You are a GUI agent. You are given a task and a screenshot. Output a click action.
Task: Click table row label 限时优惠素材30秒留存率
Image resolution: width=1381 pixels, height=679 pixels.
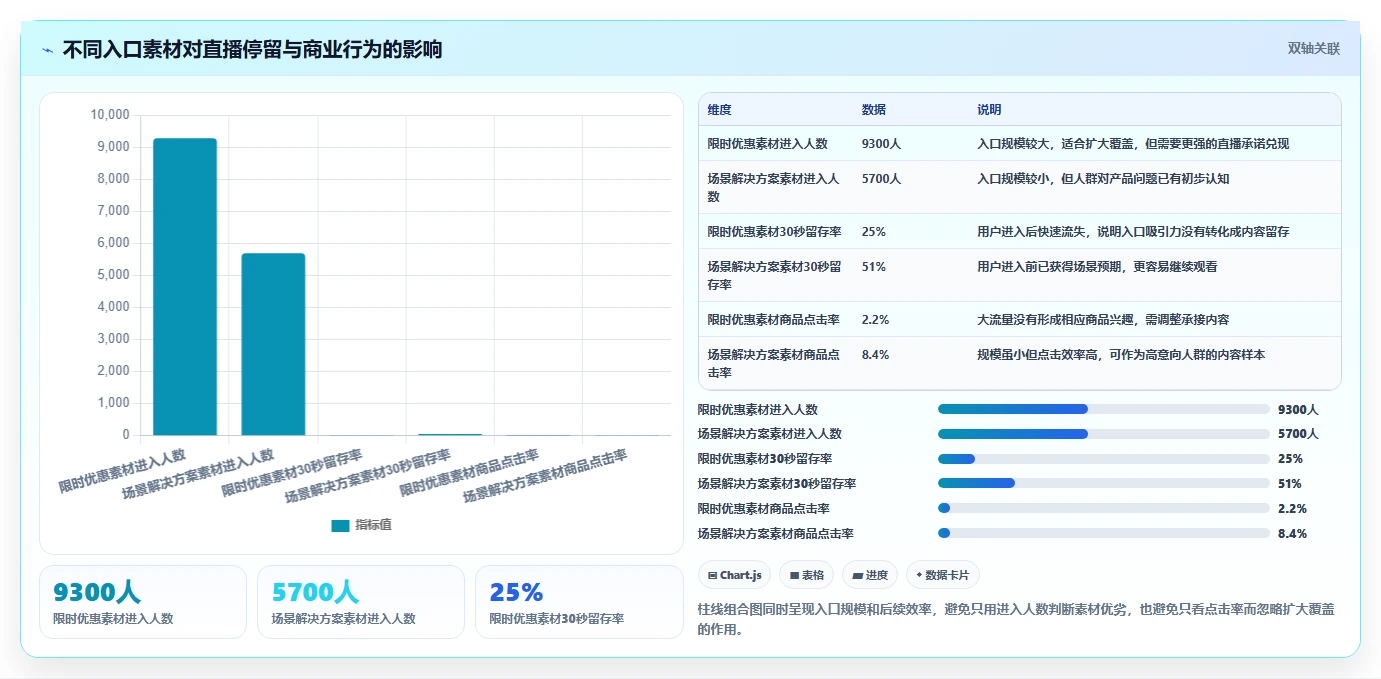point(774,232)
